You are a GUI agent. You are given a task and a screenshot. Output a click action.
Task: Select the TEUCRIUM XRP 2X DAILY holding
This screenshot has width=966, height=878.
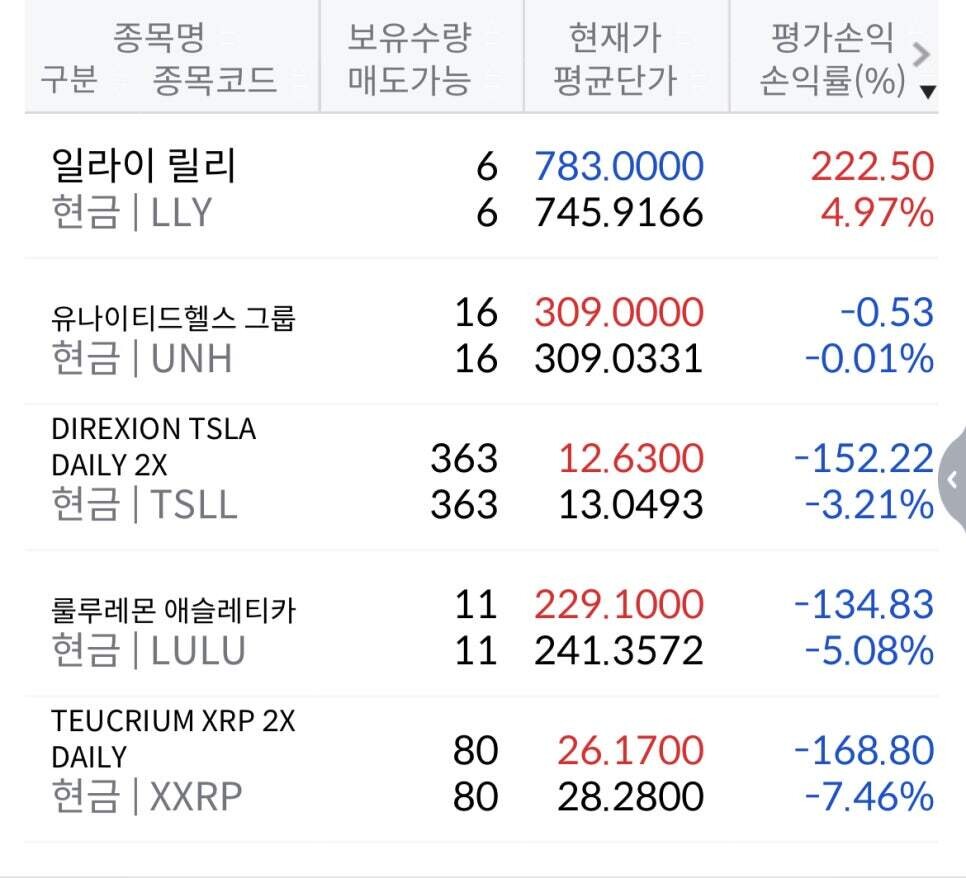[174, 738]
